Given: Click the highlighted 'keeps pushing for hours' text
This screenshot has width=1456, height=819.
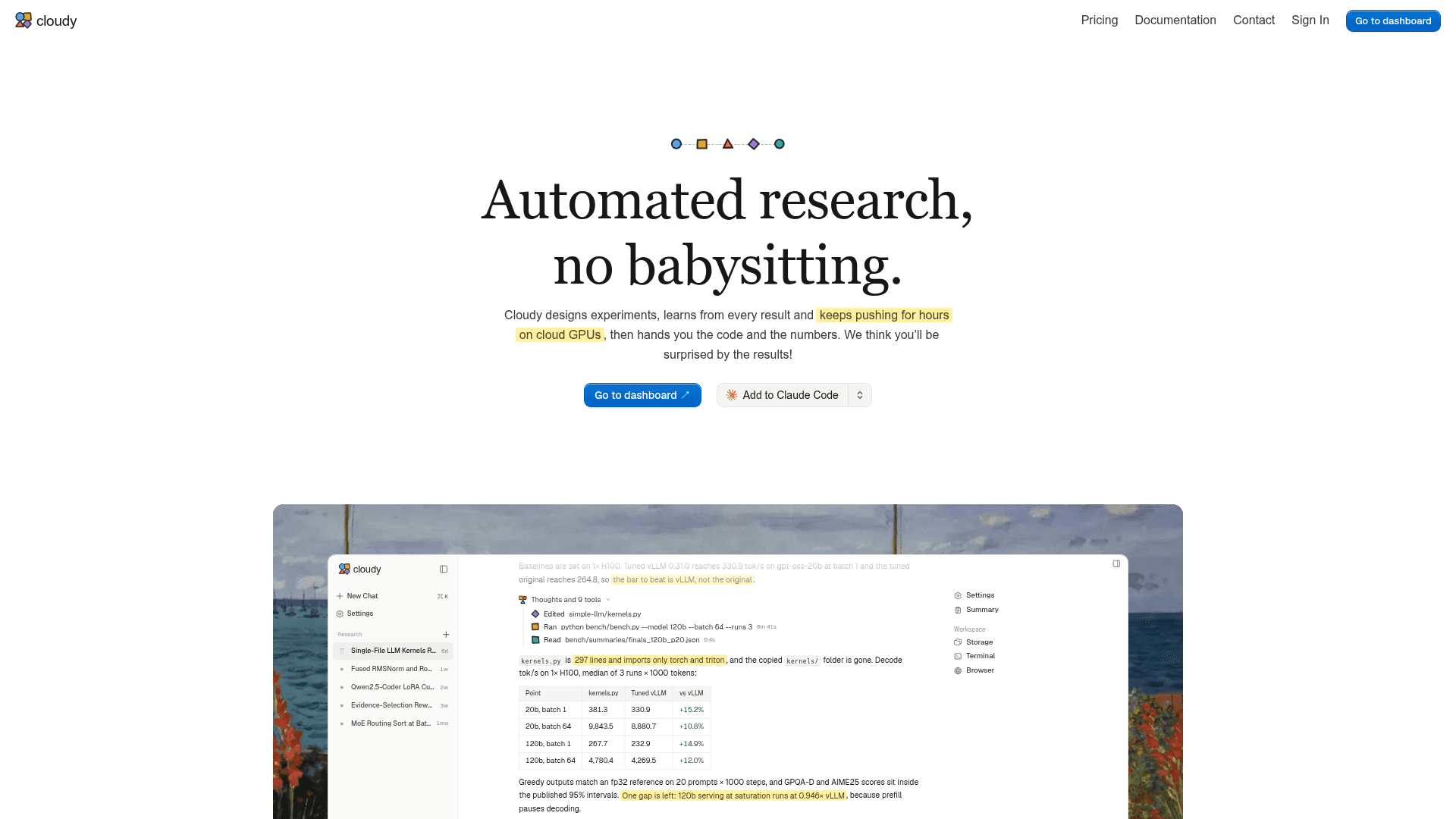Looking at the screenshot, I should pyautogui.click(x=884, y=315).
